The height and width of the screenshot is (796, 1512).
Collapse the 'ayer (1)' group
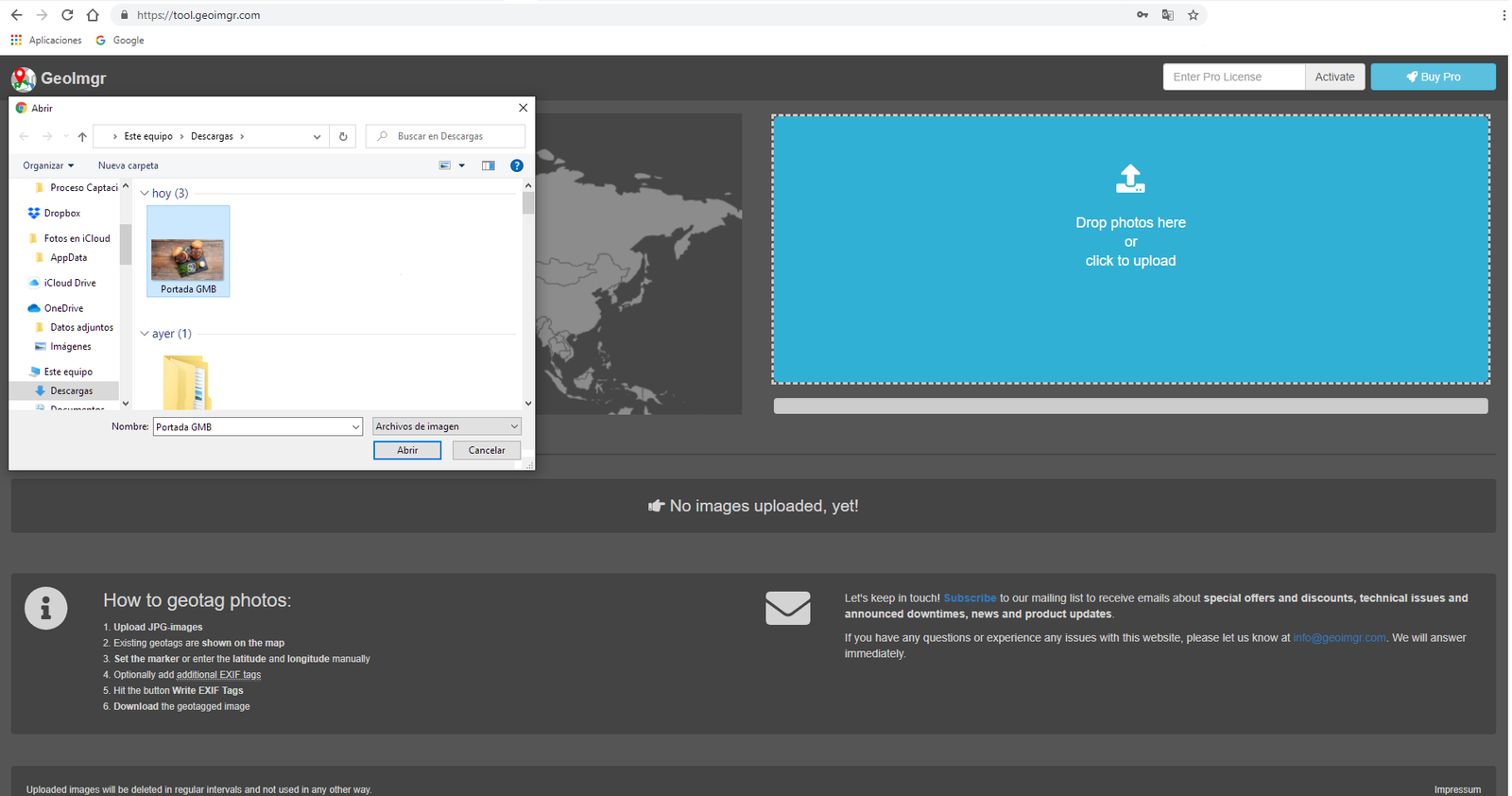pyautogui.click(x=145, y=334)
